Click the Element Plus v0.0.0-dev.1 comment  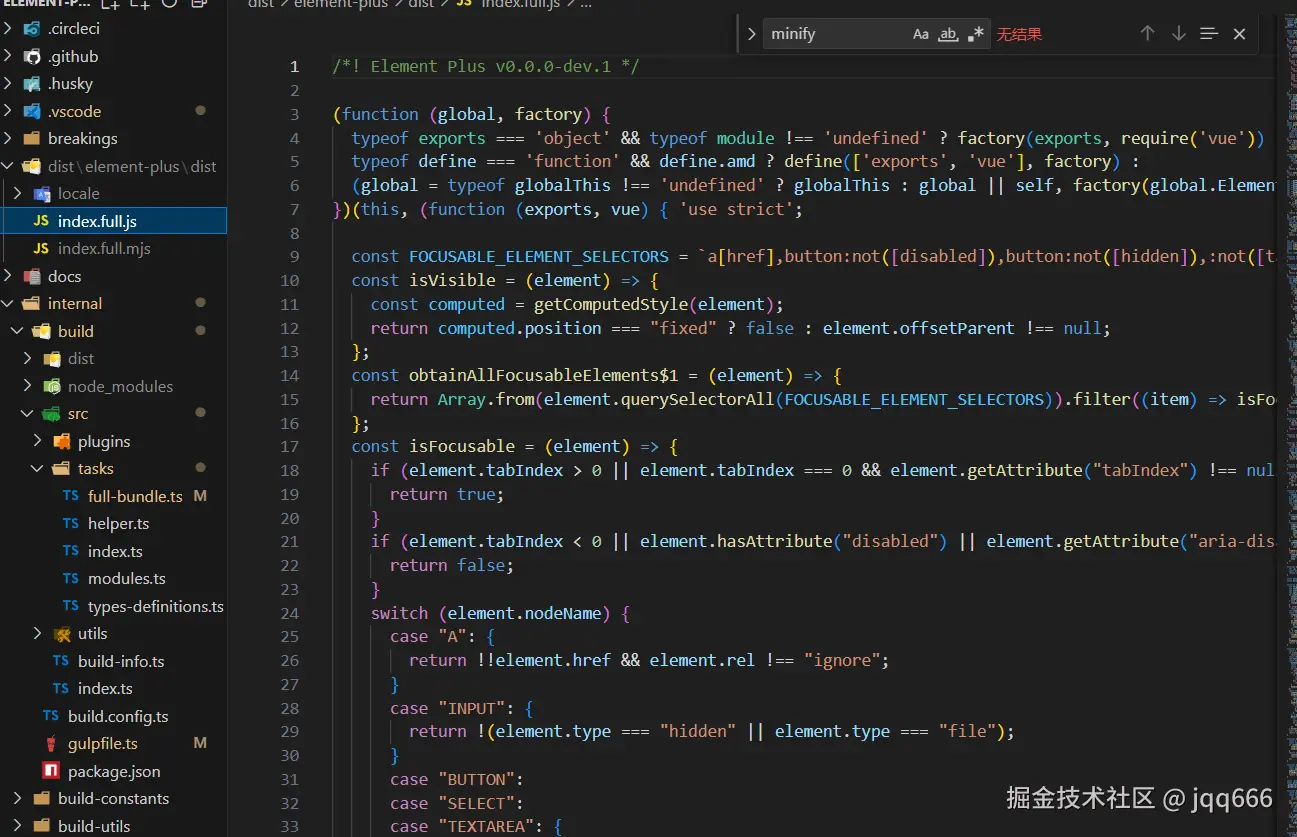coord(485,67)
